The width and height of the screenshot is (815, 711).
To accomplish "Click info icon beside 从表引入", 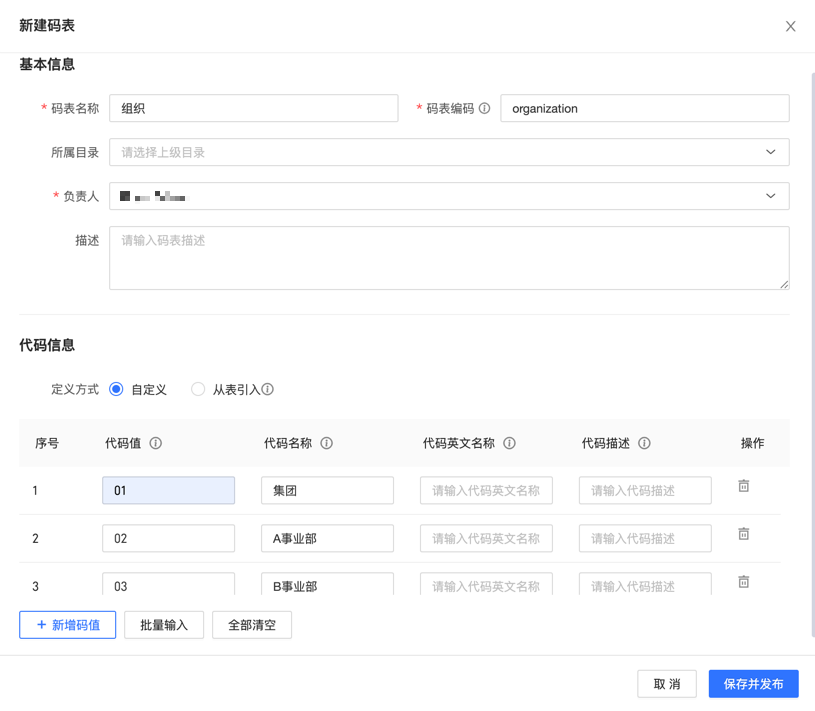I will (x=267, y=389).
